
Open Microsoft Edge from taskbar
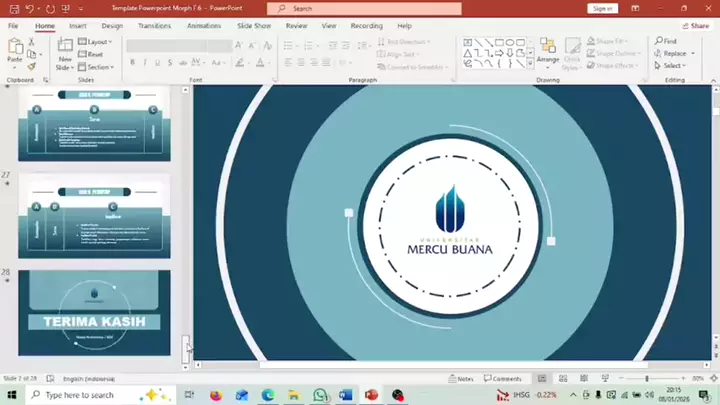click(x=268, y=395)
